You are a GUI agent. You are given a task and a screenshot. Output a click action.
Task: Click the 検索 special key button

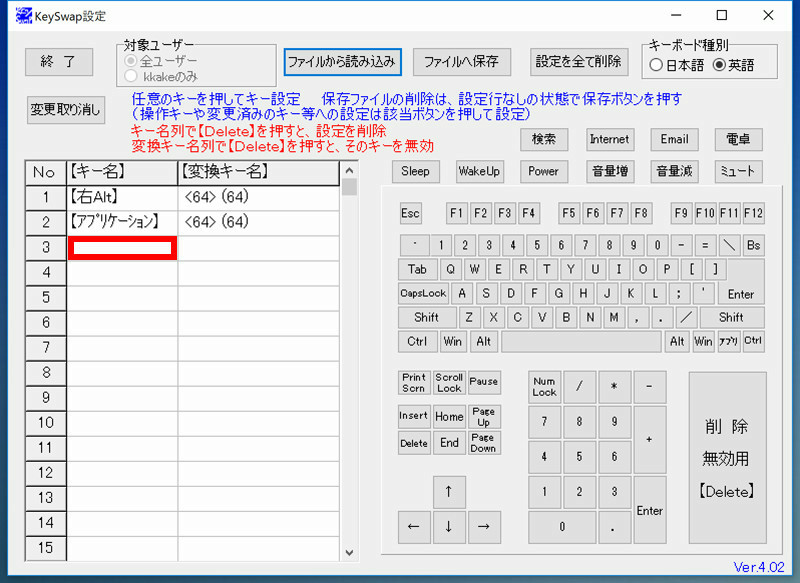pos(544,139)
